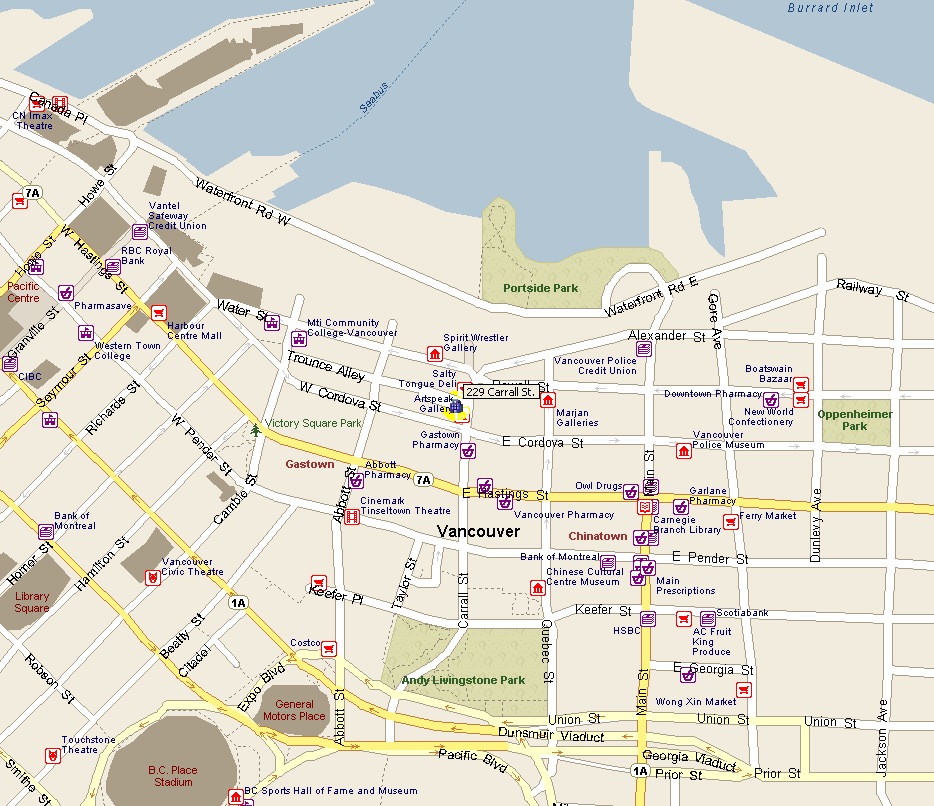Select the RBC Royal Bank icon
This screenshot has width=934, height=806.
click(113, 266)
